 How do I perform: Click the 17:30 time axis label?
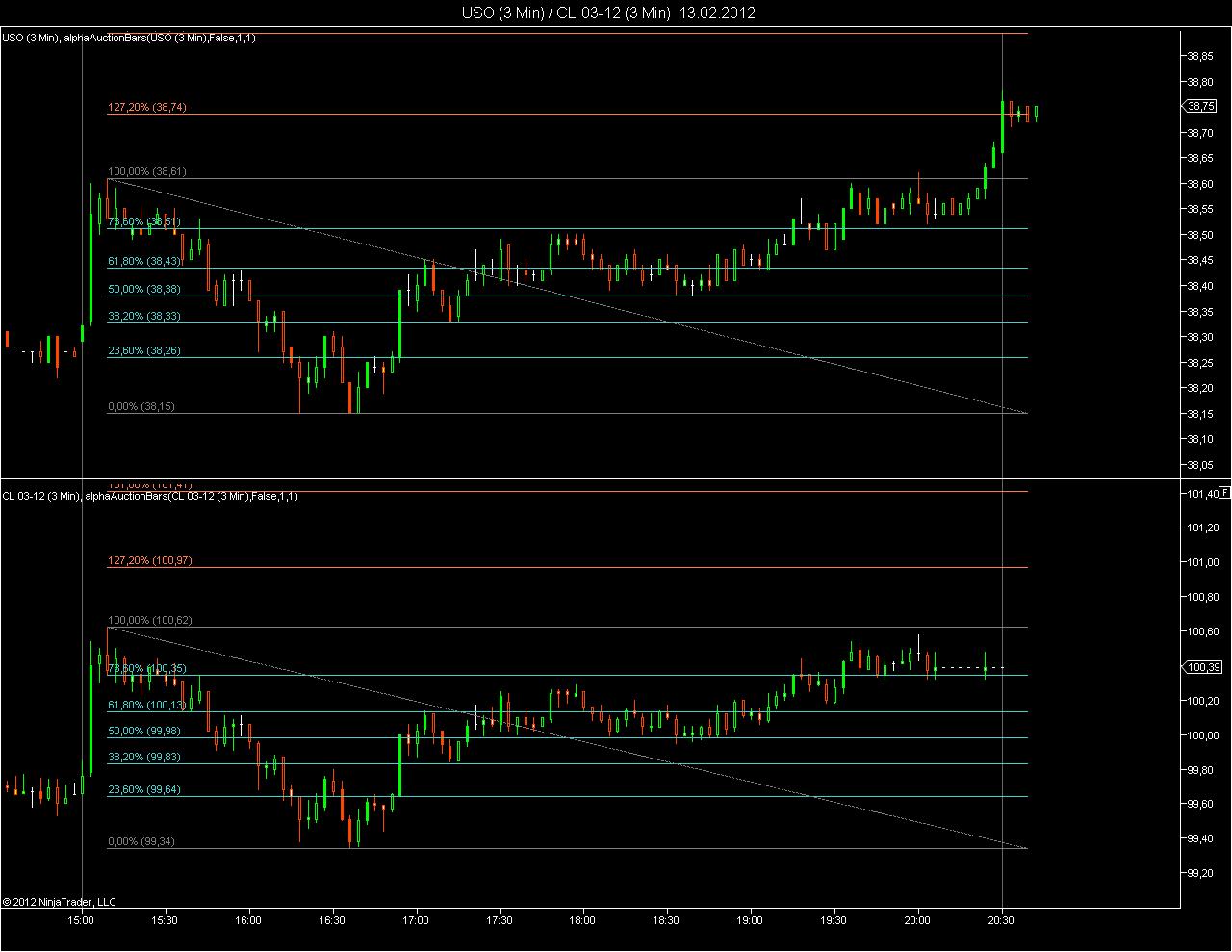[500, 919]
